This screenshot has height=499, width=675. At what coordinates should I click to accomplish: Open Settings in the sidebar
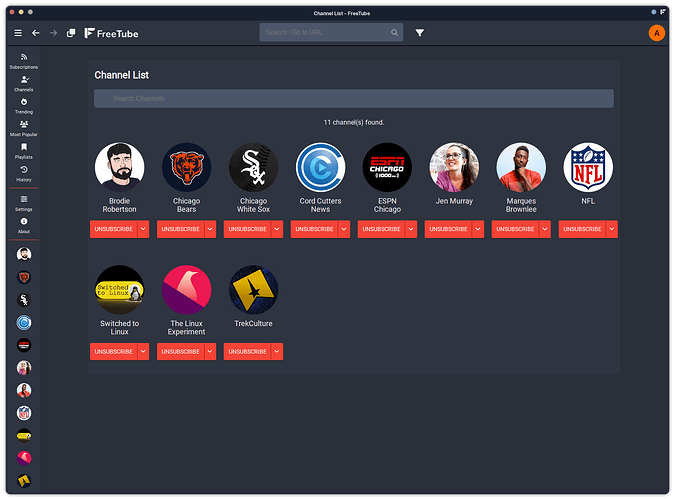click(x=24, y=203)
